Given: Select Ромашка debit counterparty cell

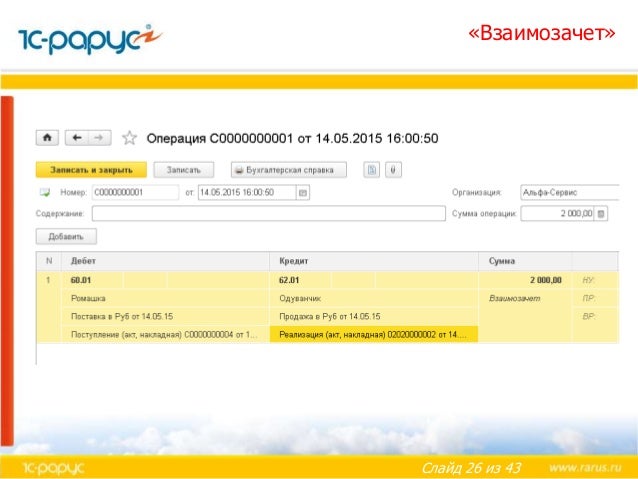Looking at the screenshot, I should pos(165,298).
